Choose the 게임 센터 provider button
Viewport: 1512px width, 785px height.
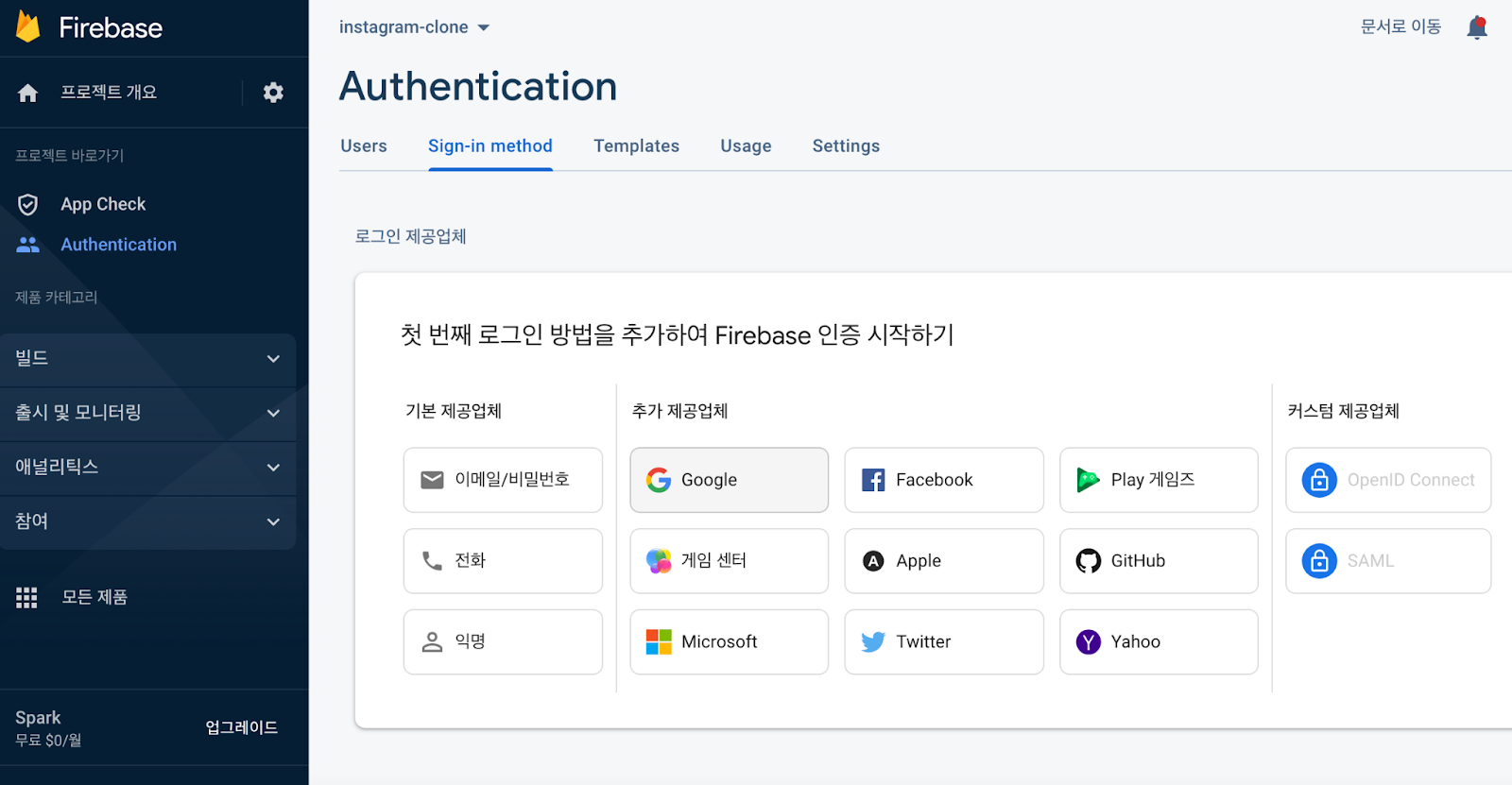[730, 561]
